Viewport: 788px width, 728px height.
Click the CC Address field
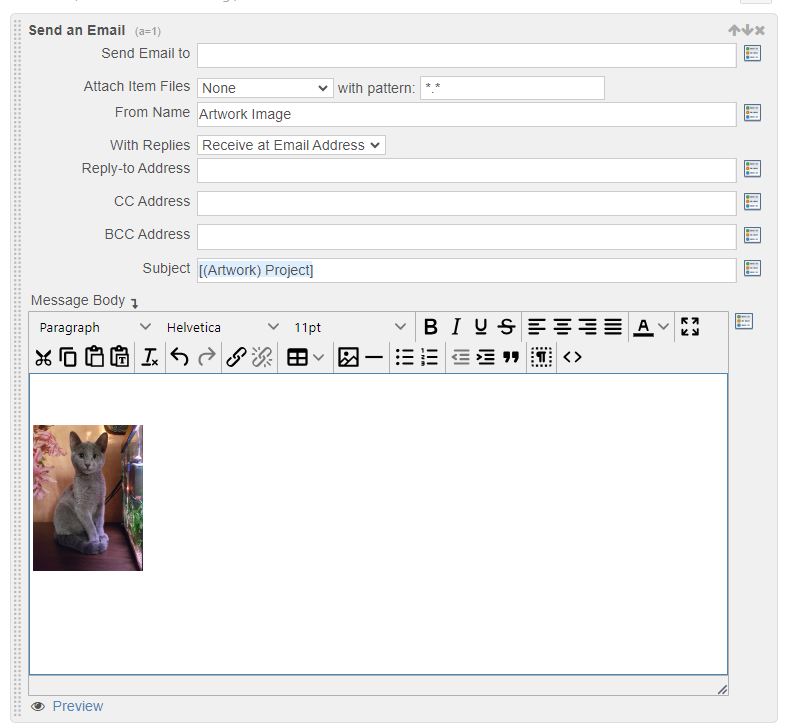466,203
